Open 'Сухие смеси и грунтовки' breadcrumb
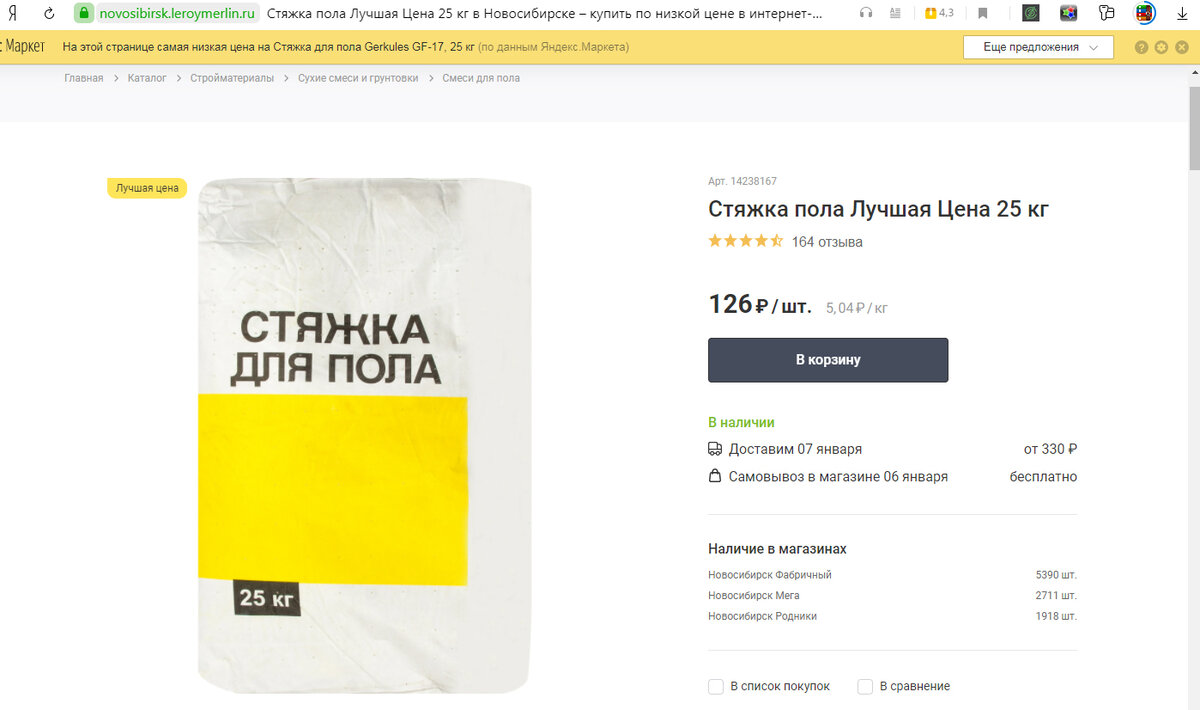Viewport: 1200px width, 710px height. [x=358, y=78]
